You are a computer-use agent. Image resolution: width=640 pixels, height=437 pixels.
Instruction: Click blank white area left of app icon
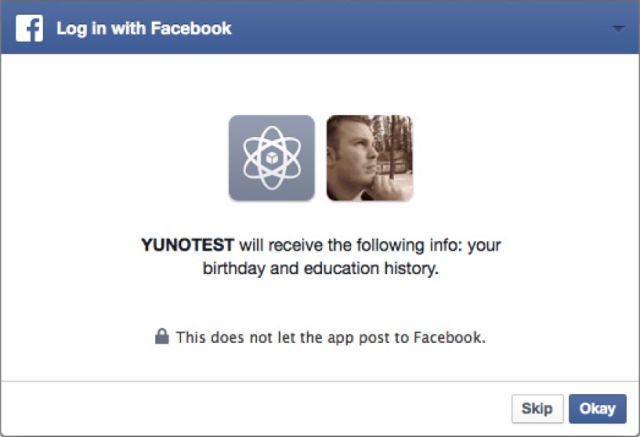pos(120,158)
